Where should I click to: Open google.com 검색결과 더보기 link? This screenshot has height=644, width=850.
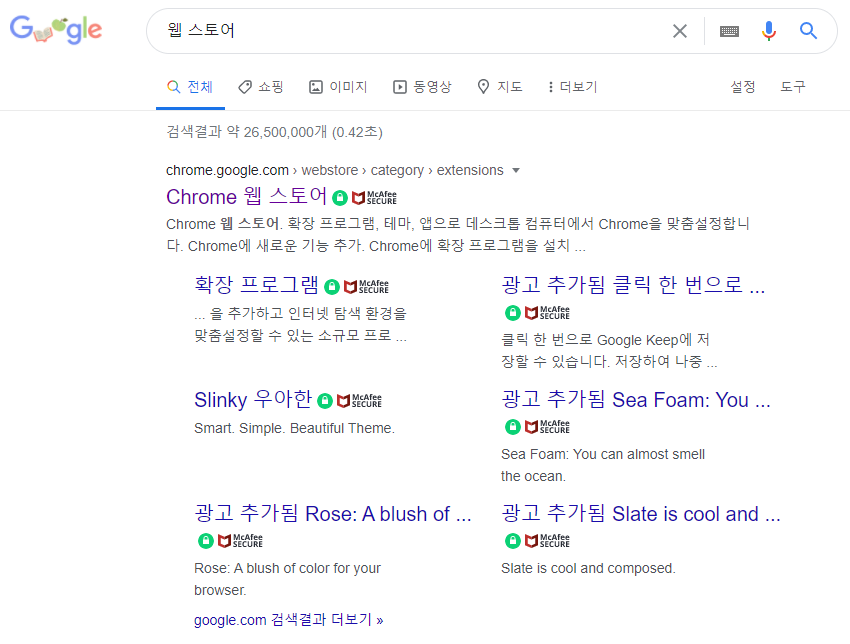[289, 620]
